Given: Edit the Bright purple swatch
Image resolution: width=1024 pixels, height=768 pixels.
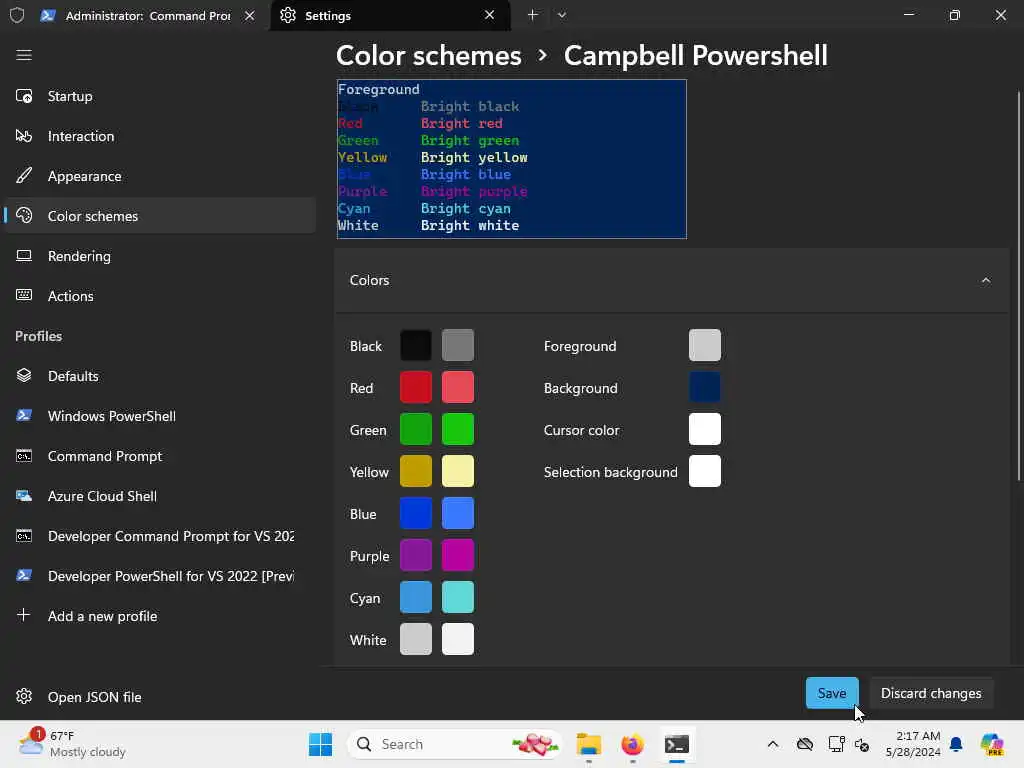Looking at the screenshot, I should [x=458, y=555].
